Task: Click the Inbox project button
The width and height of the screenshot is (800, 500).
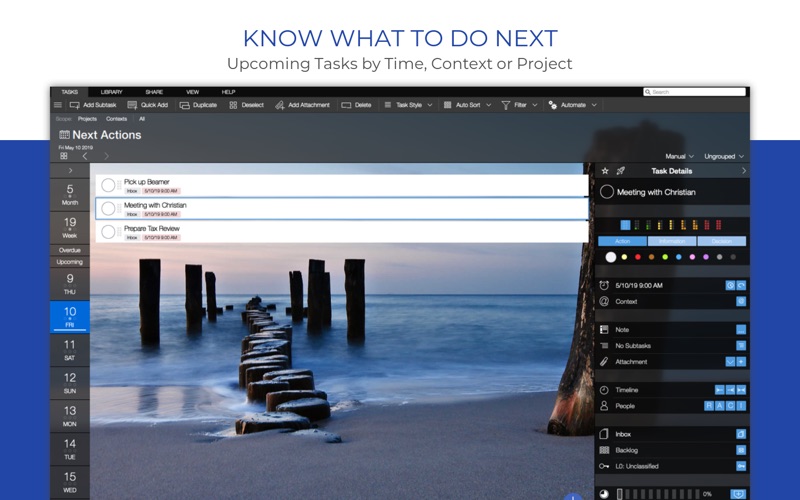Action: [741, 434]
